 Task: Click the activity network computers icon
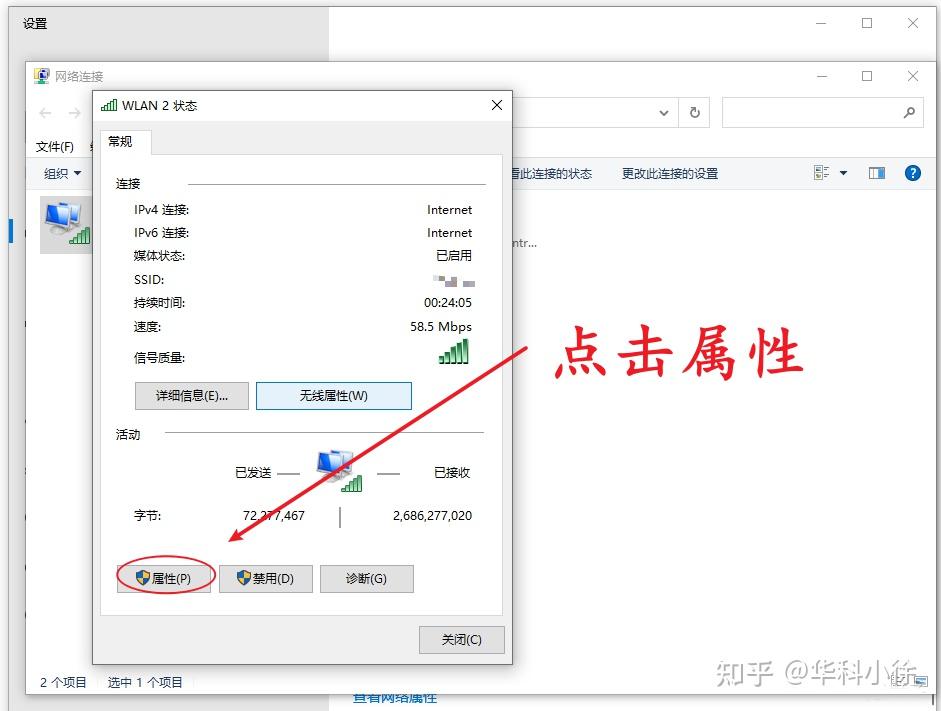[x=338, y=471]
